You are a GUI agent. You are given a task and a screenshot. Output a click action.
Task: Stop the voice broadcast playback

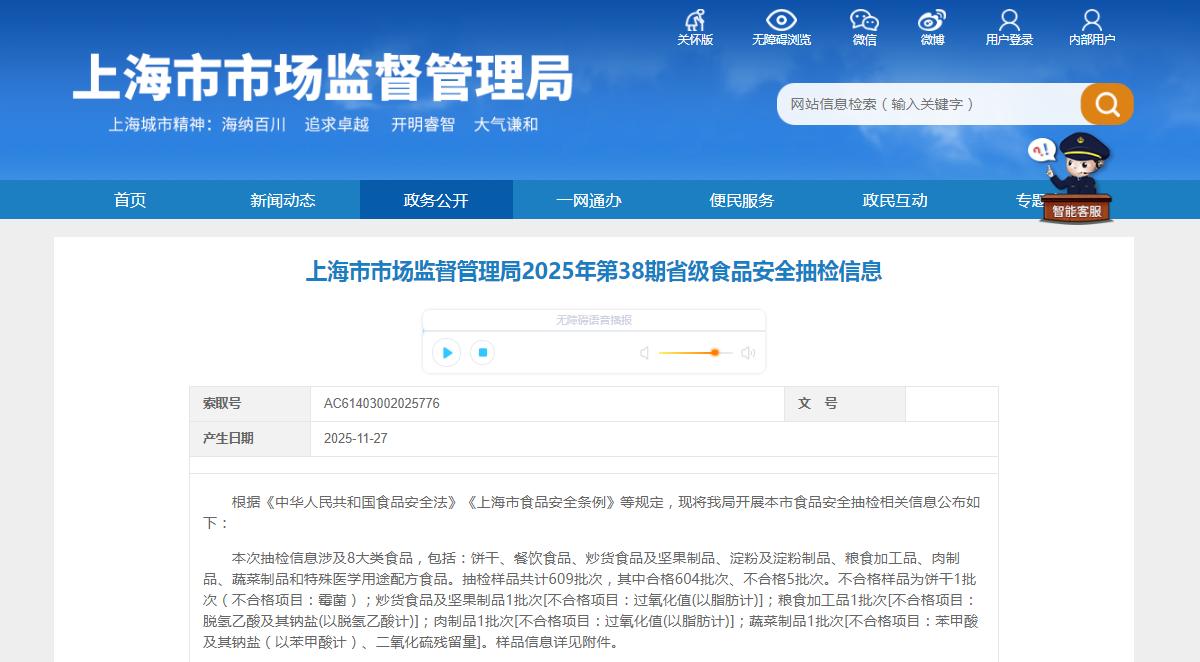click(482, 352)
